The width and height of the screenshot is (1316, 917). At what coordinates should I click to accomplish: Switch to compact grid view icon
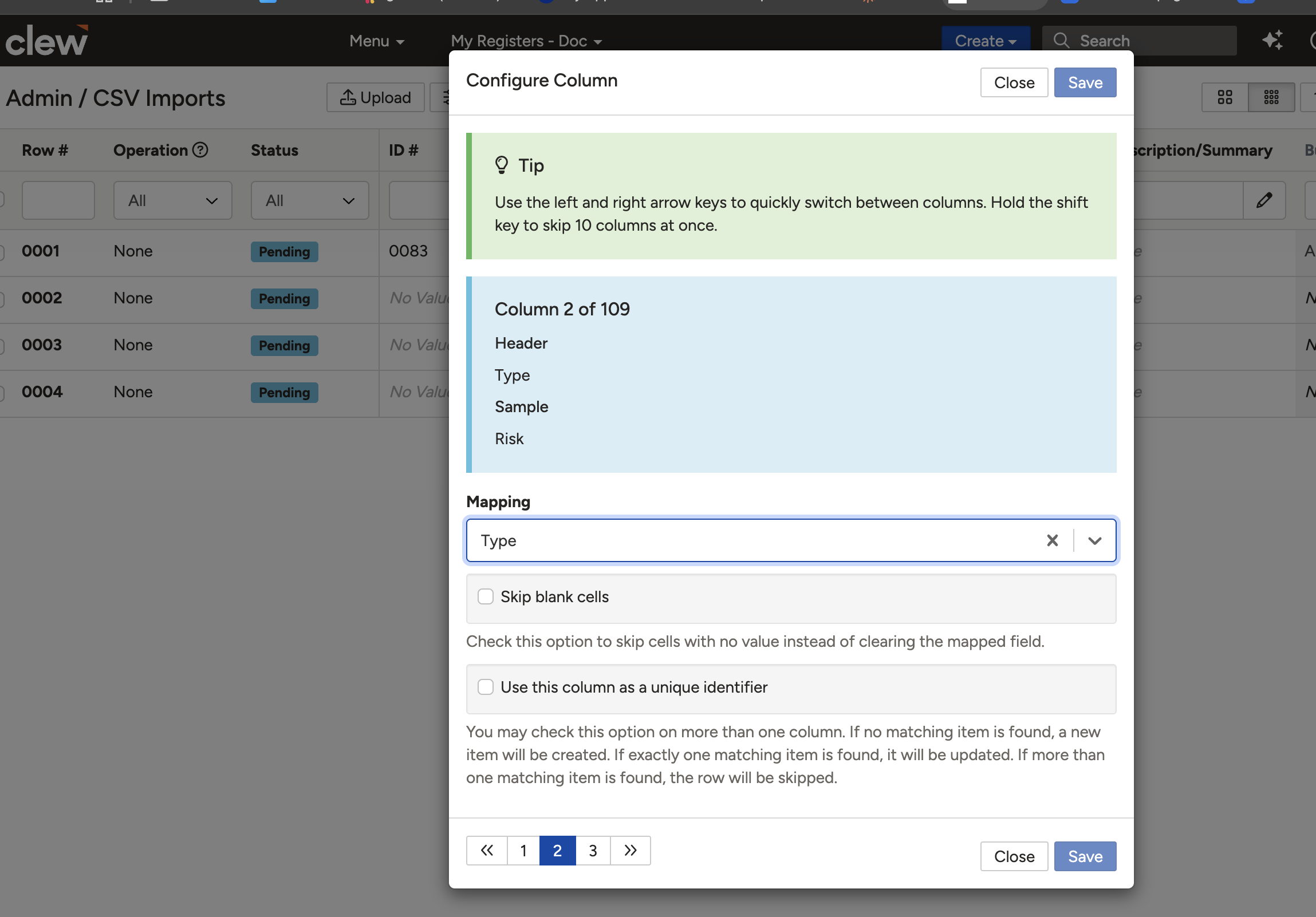pos(1271,97)
